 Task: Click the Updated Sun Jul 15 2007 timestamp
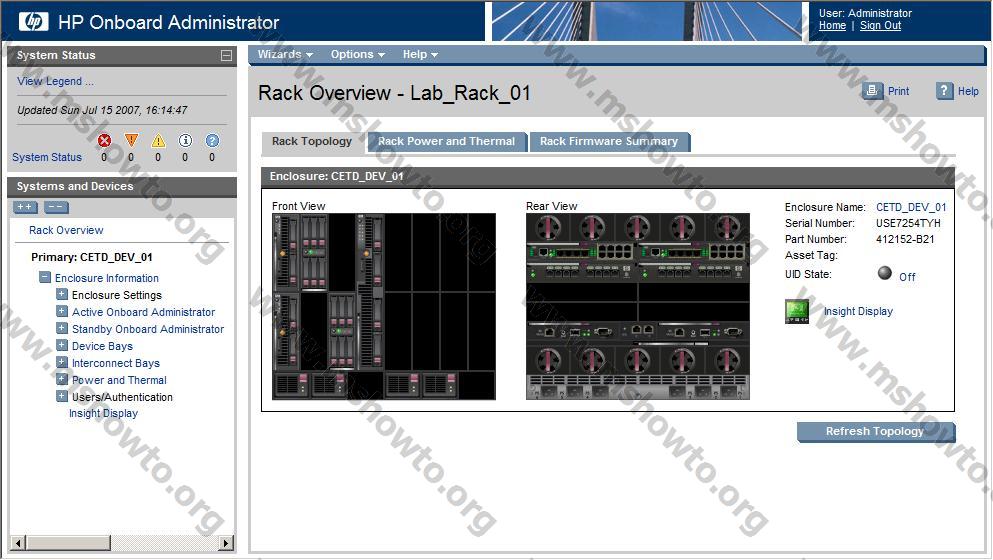102,110
